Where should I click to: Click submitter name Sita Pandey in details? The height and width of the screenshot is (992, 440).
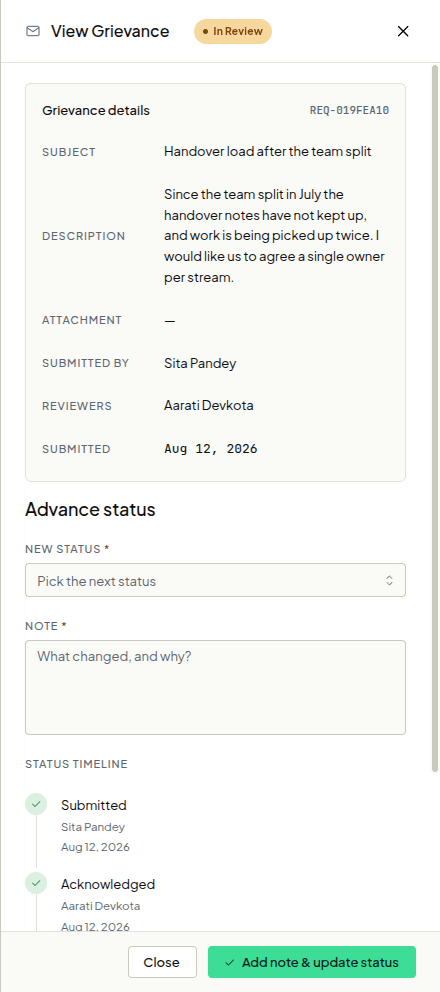(200, 363)
